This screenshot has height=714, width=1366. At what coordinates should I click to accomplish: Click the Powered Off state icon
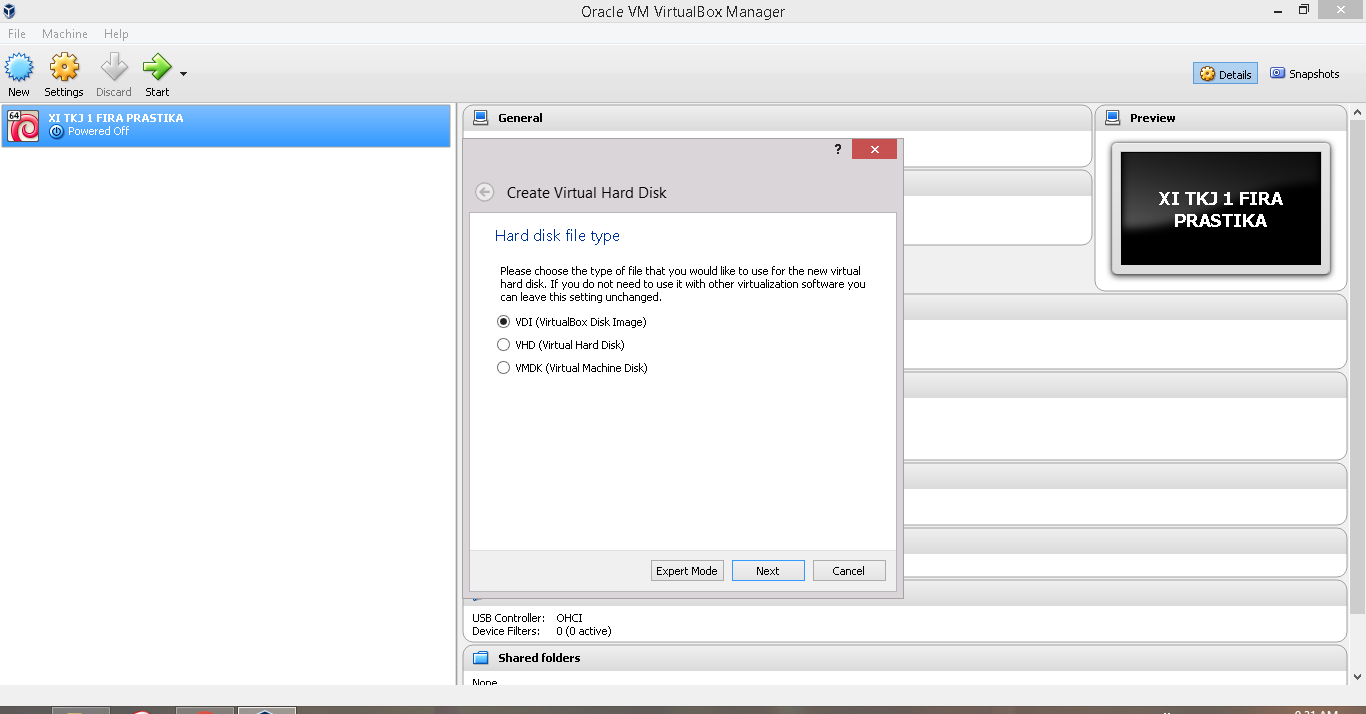tap(56, 131)
